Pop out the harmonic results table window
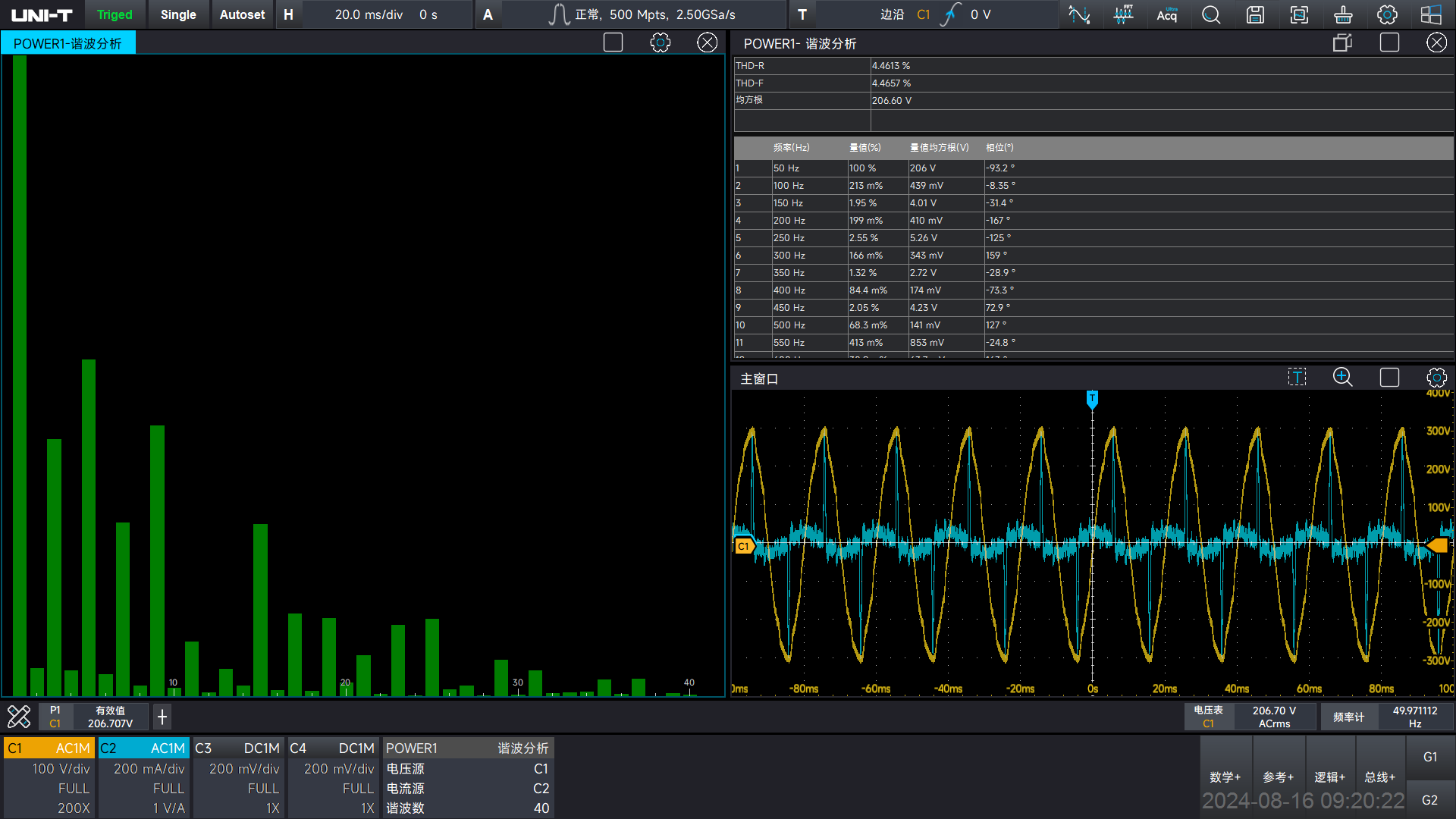The height and width of the screenshot is (819, 1456). [x=1342, y=42]
